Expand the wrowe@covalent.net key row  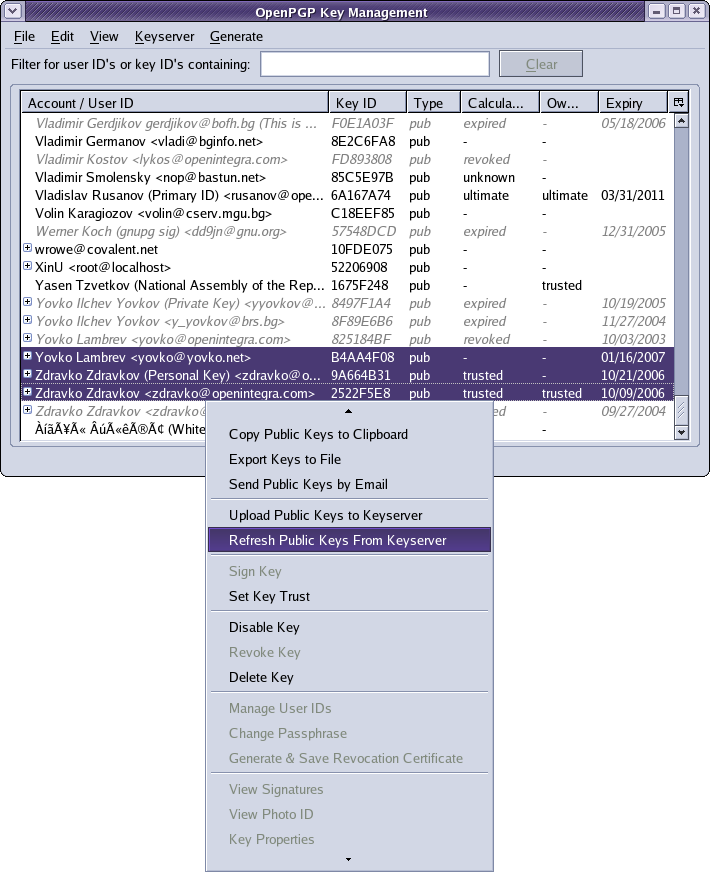[27, 248]
